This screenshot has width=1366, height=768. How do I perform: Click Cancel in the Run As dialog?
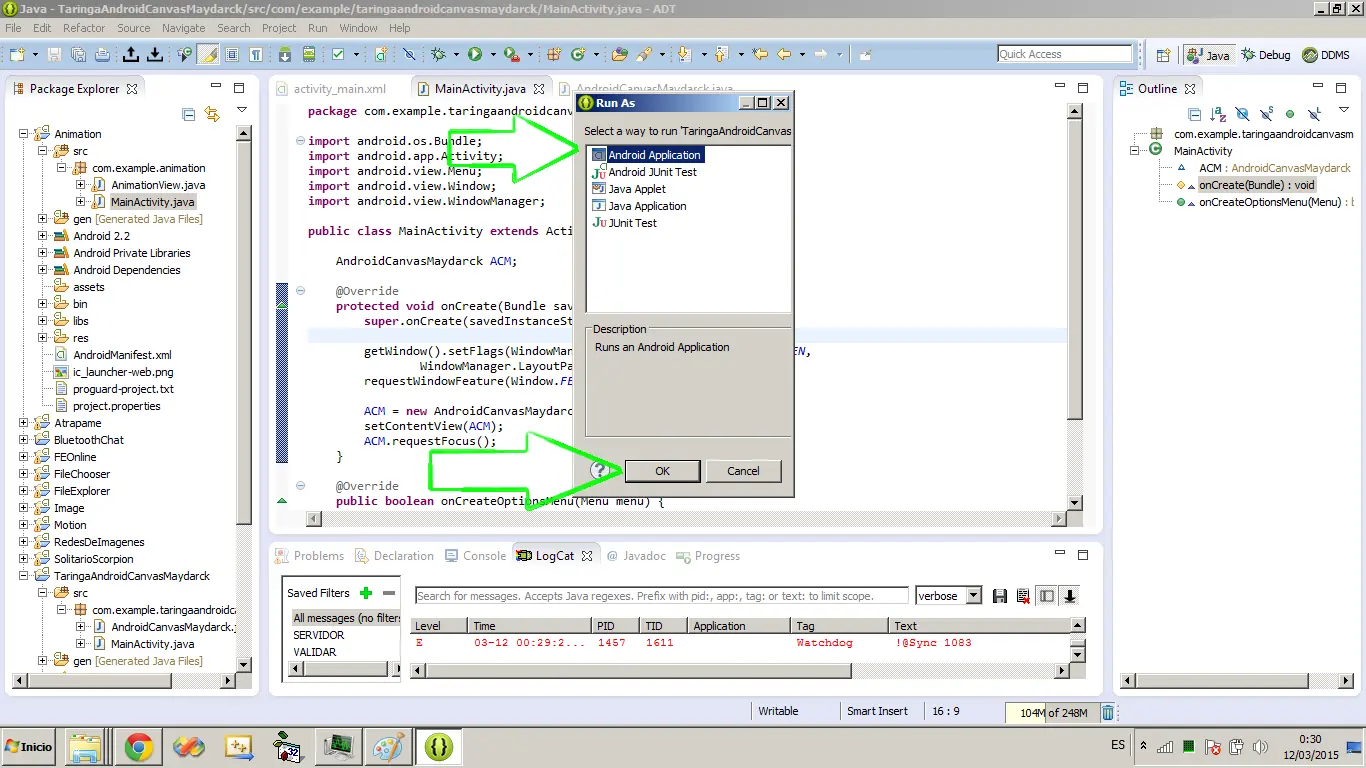point(743,471)
